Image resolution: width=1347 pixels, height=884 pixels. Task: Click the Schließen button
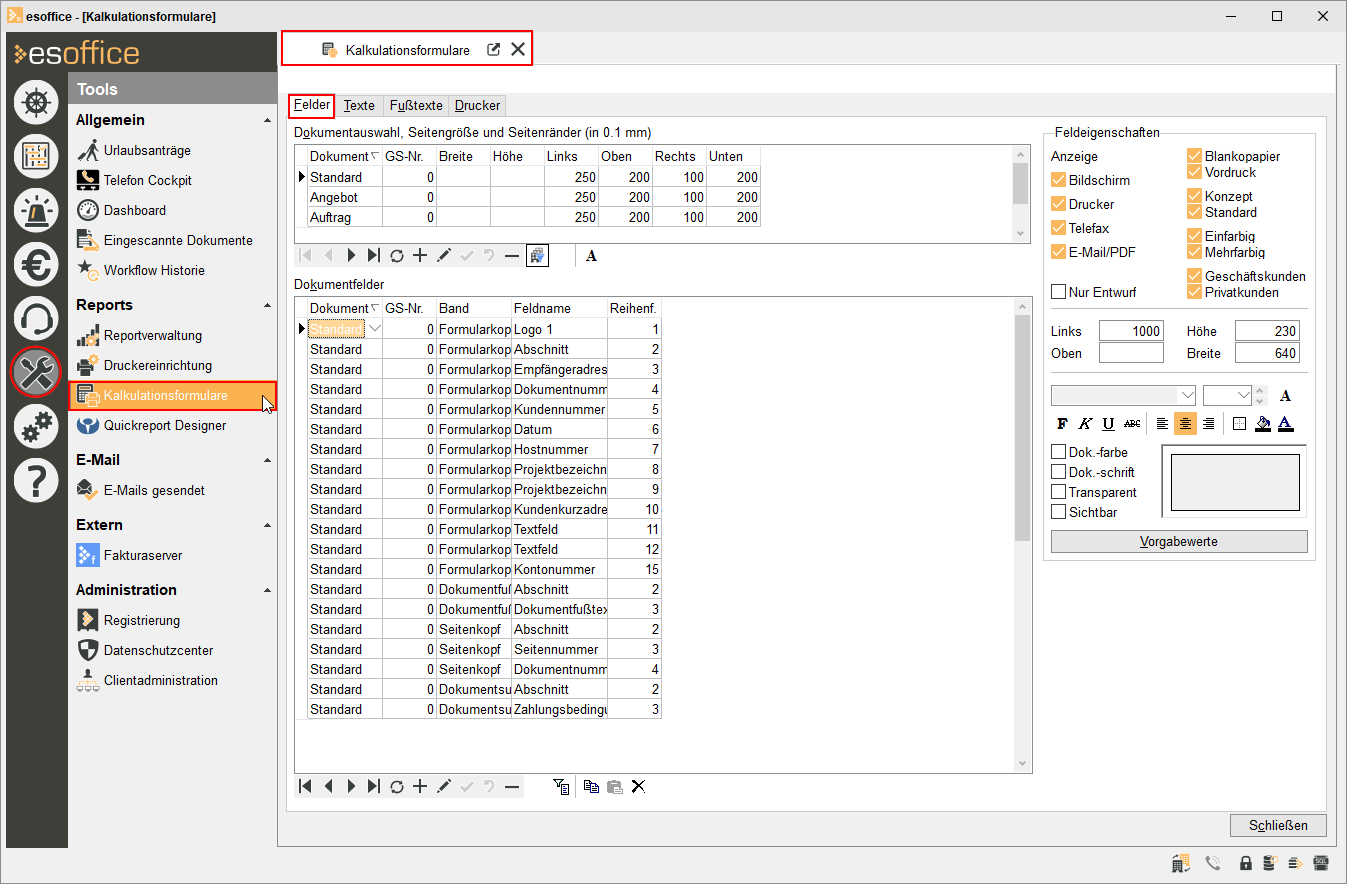[x=1278, y=825]
